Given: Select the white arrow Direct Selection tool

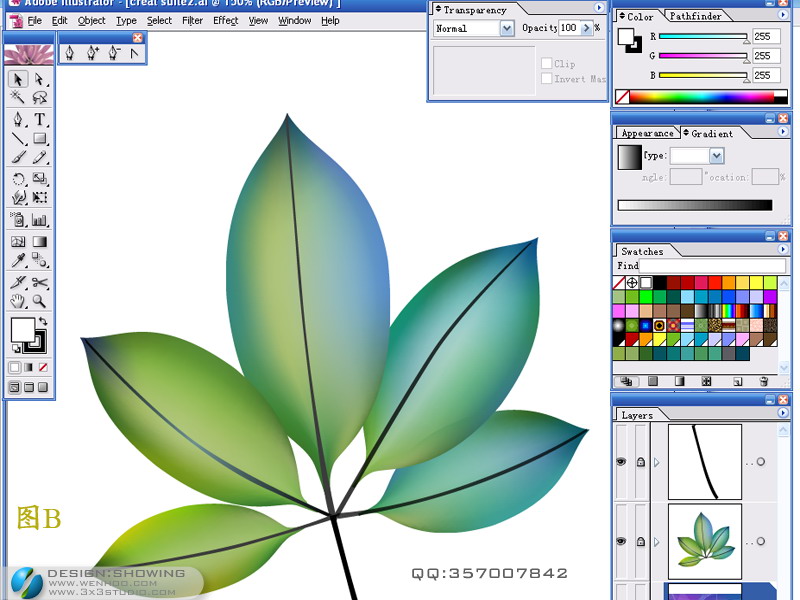Looking at the screenshot, I should (x=39, y=79).
